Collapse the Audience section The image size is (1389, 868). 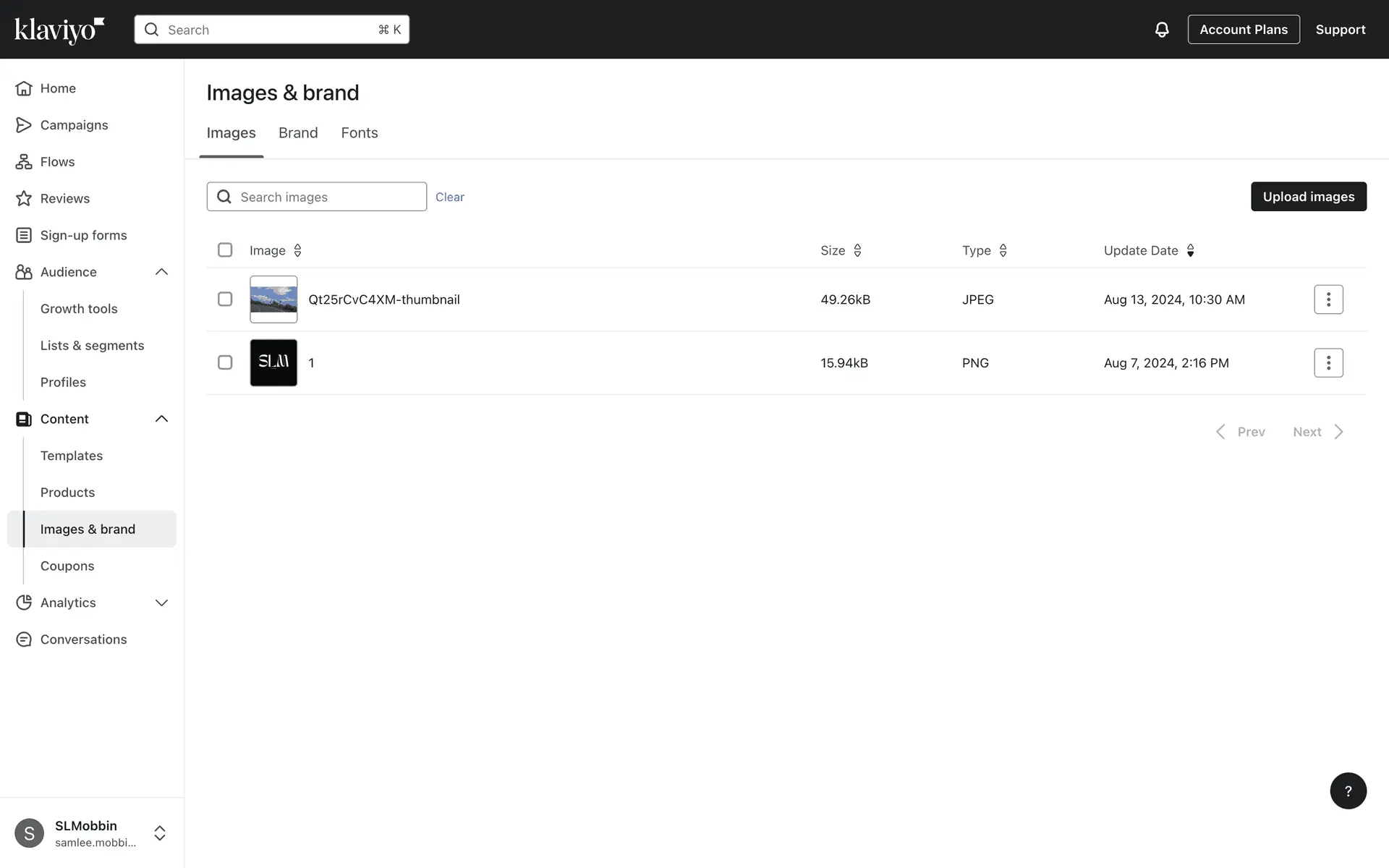tap(161, 272)
